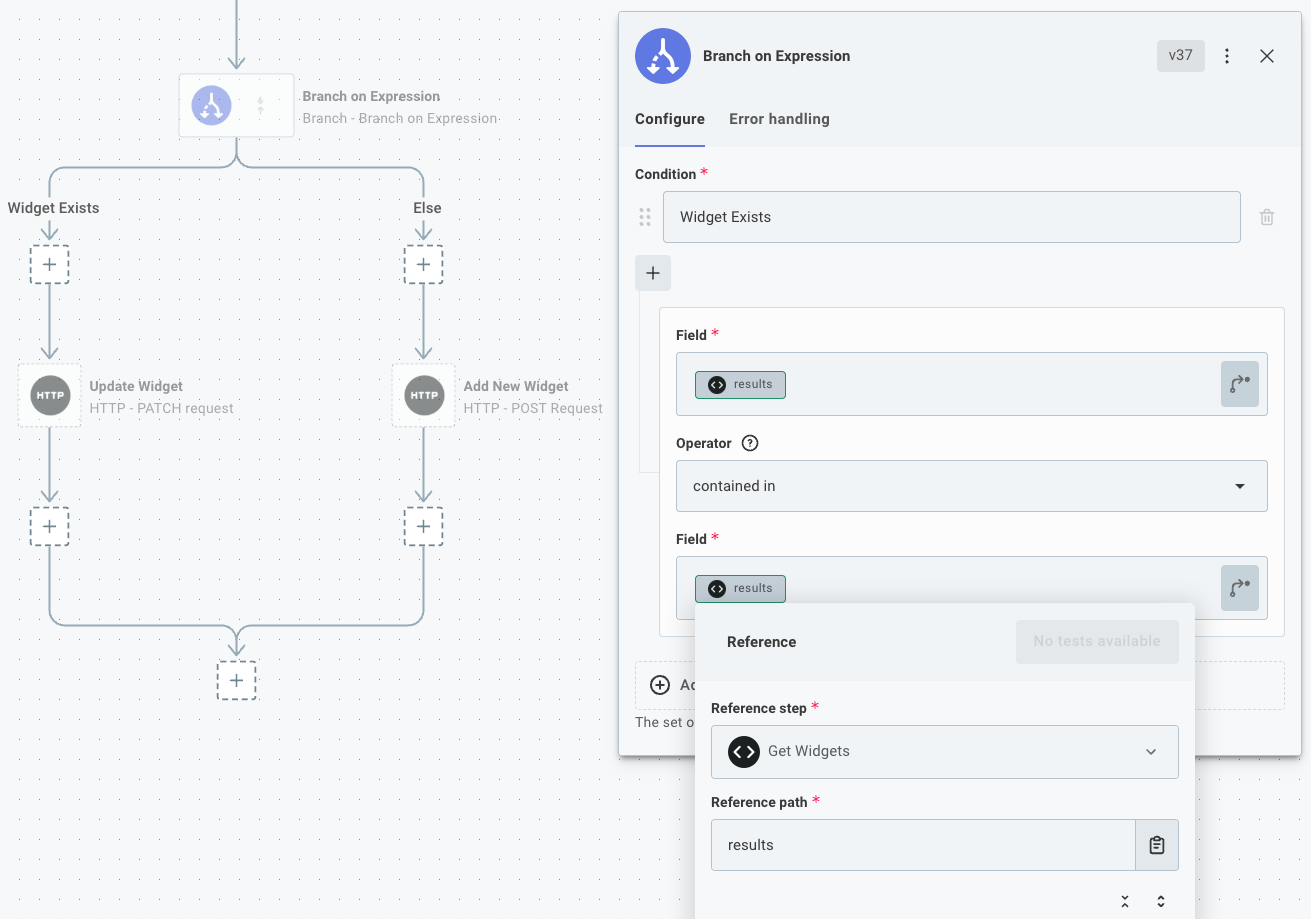The image size is (1311, 919).
Task: Add step after branches merge at bottom
Action: coord(236,680)
